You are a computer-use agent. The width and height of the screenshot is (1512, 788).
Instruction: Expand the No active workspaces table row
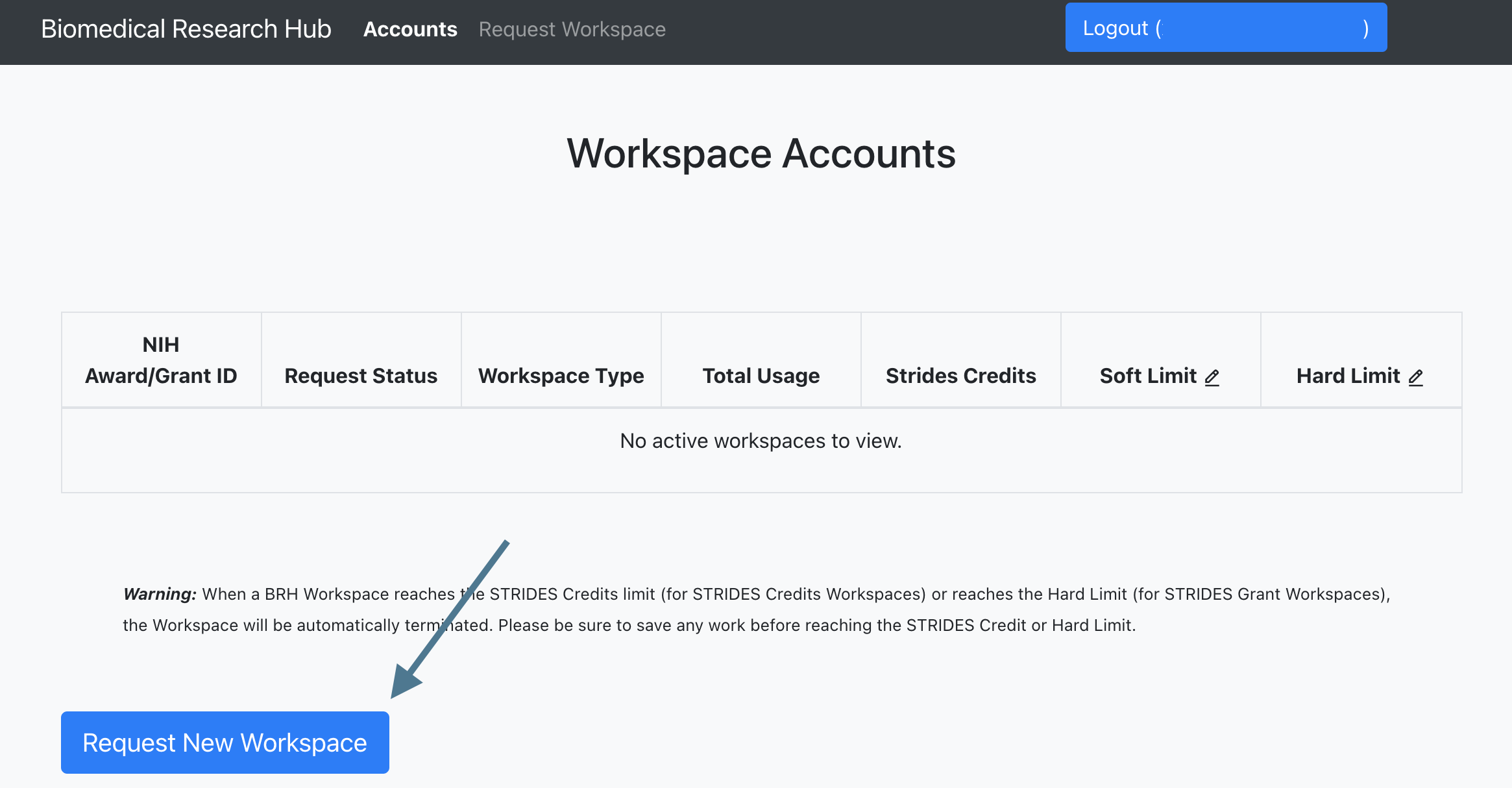click(x=761, y=440)
